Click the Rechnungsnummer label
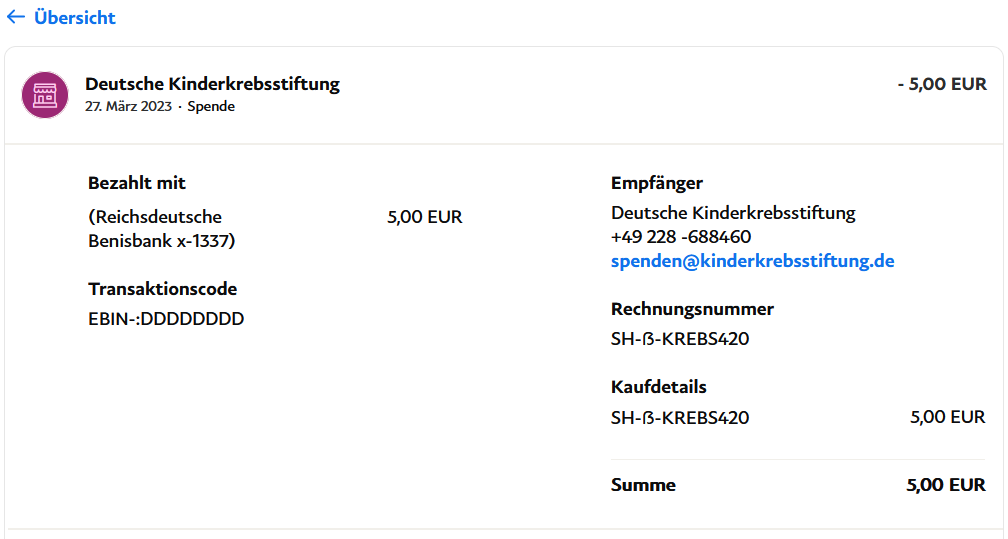The height and width of the screenshot is (539, 1008). click(x=692, y=309)
